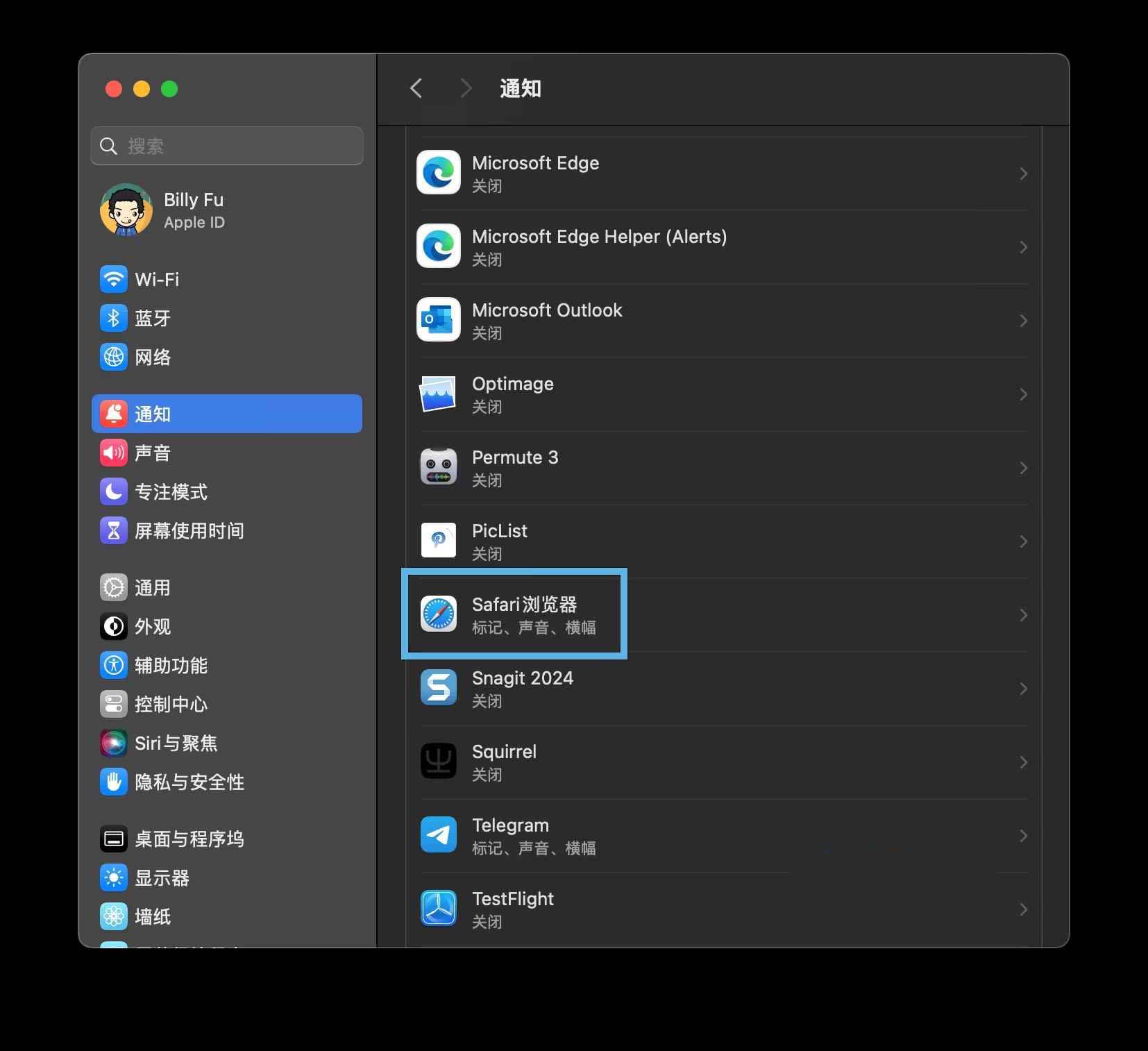Click the Permute 3 name text

coord(515,457)
